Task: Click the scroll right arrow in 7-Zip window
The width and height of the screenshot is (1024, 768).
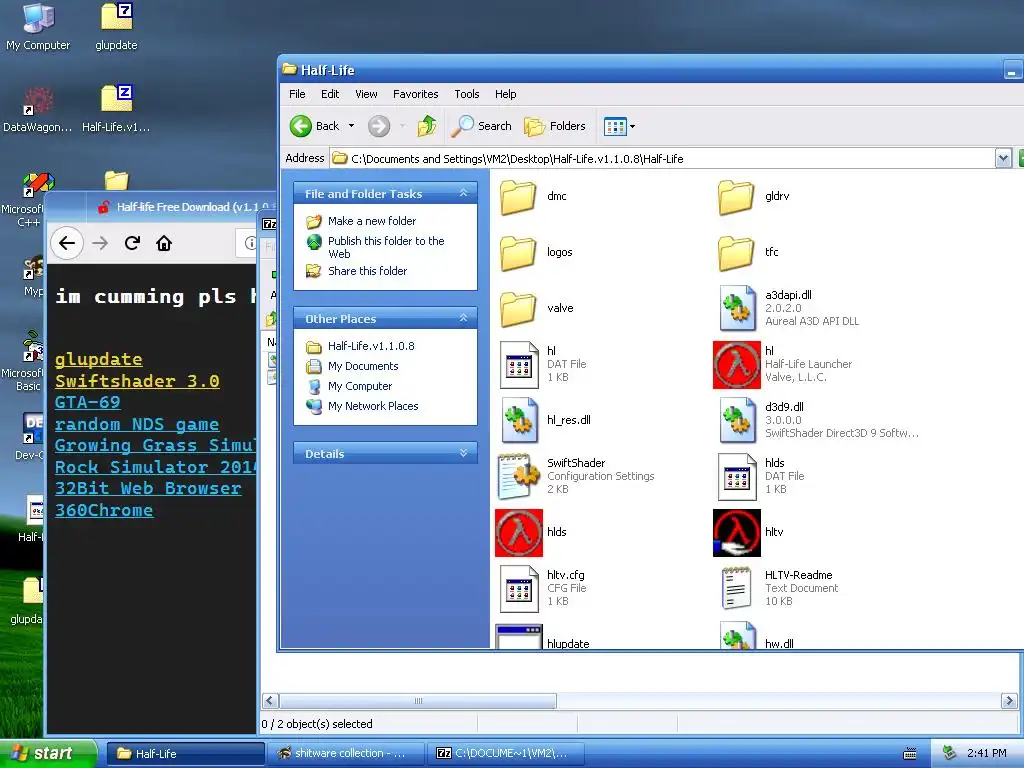Action: pos(1009,701)
